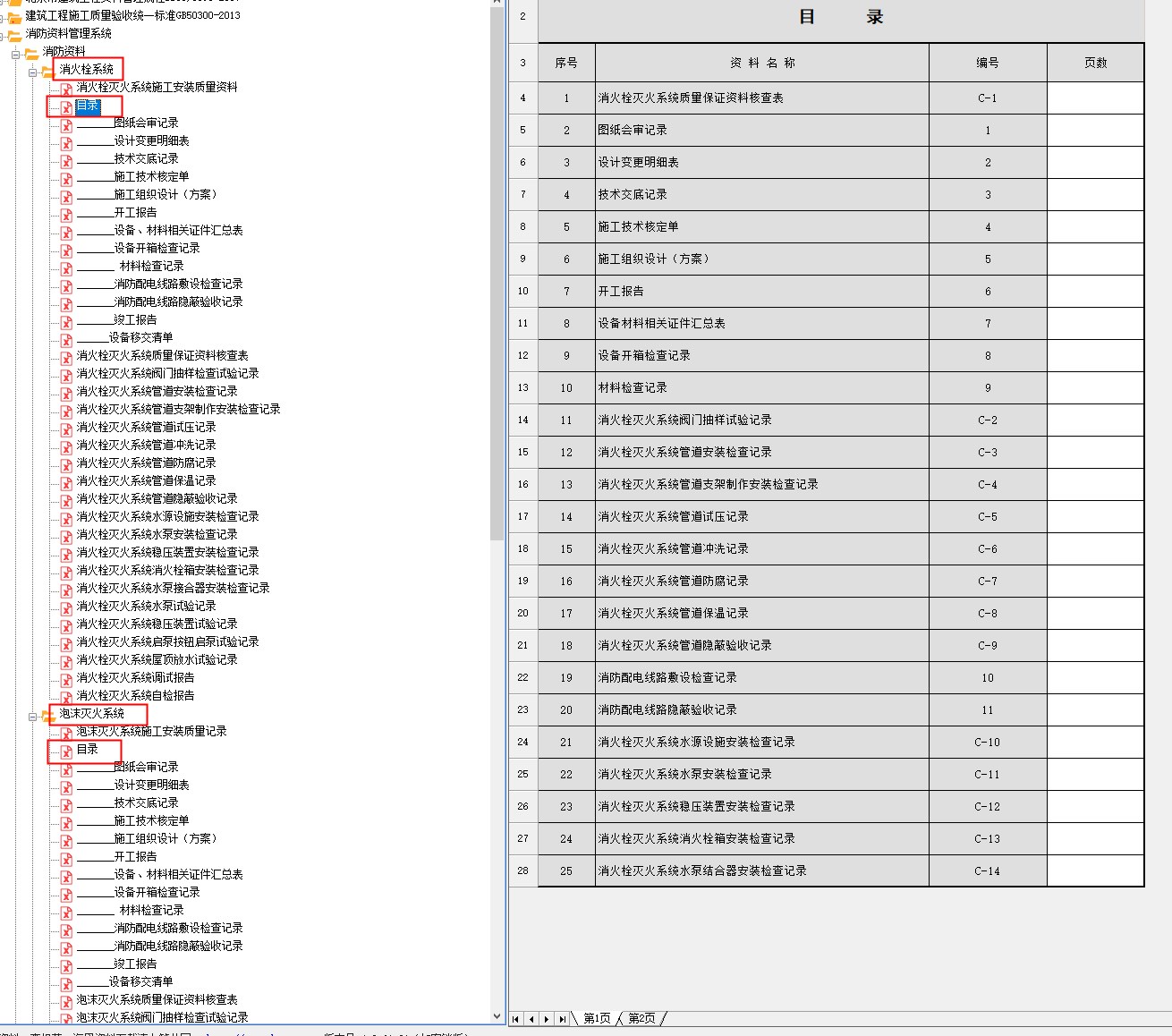The height and width of the screenshot is (1036, 1172).
Task: Go to first sheet with navigation button
Action: point(516,1019)
